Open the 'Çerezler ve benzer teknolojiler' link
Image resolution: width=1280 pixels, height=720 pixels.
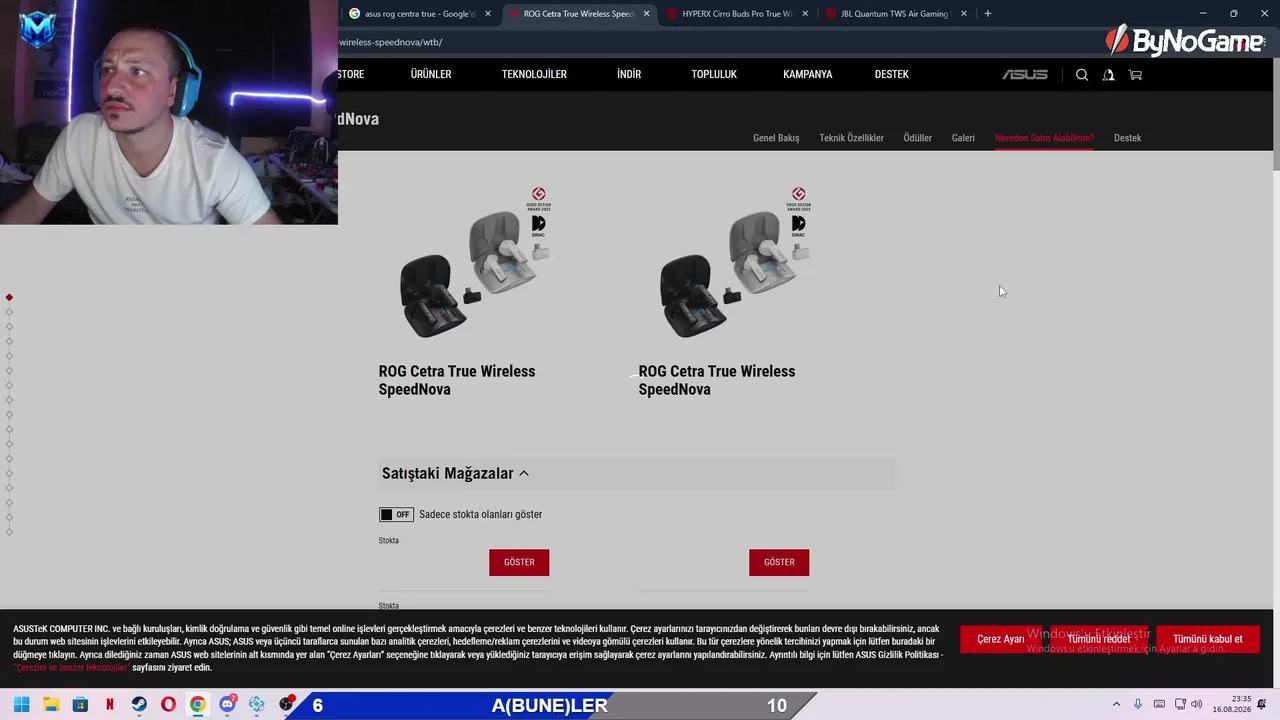pyautogui.click(x=72, y=667)
